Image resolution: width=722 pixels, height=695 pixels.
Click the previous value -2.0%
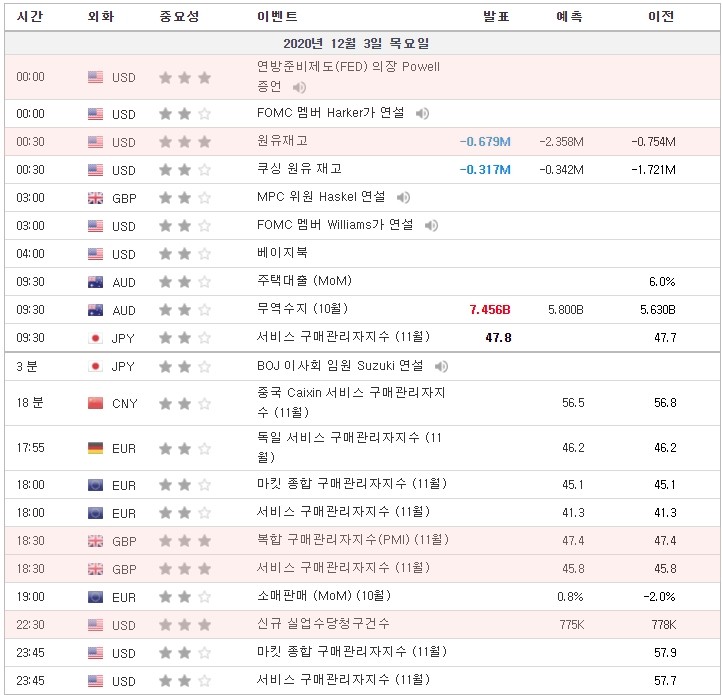(x=659, y=597)
